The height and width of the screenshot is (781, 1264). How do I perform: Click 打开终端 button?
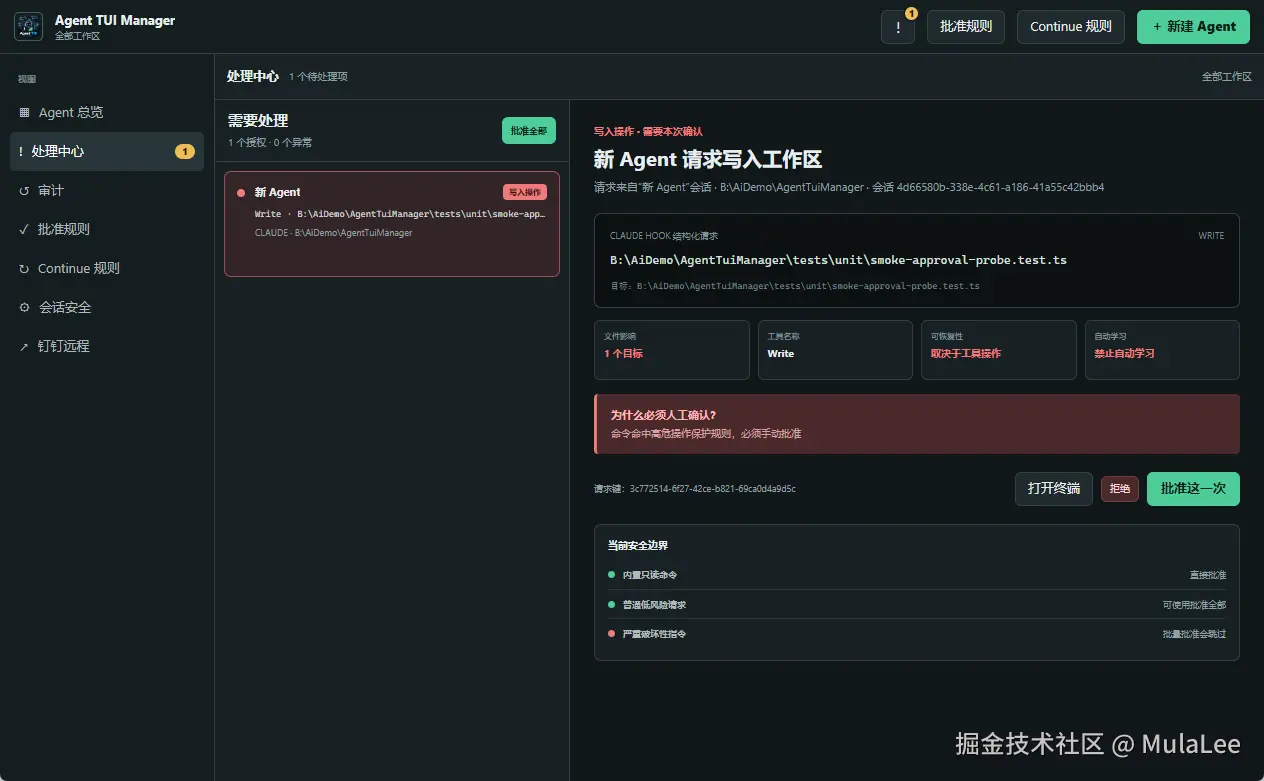click(1054, 489)
